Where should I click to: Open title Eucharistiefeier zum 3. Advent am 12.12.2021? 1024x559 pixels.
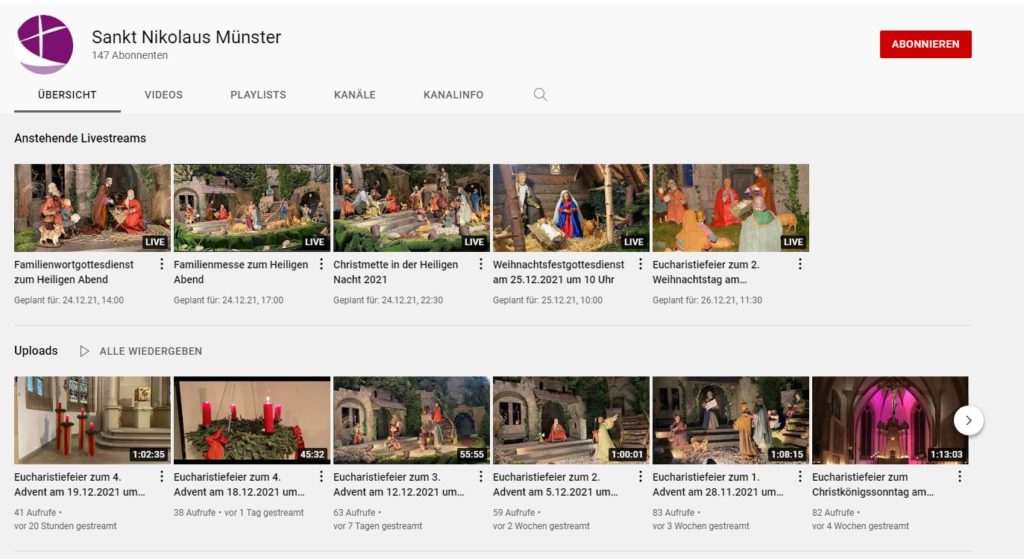(398, 485)
